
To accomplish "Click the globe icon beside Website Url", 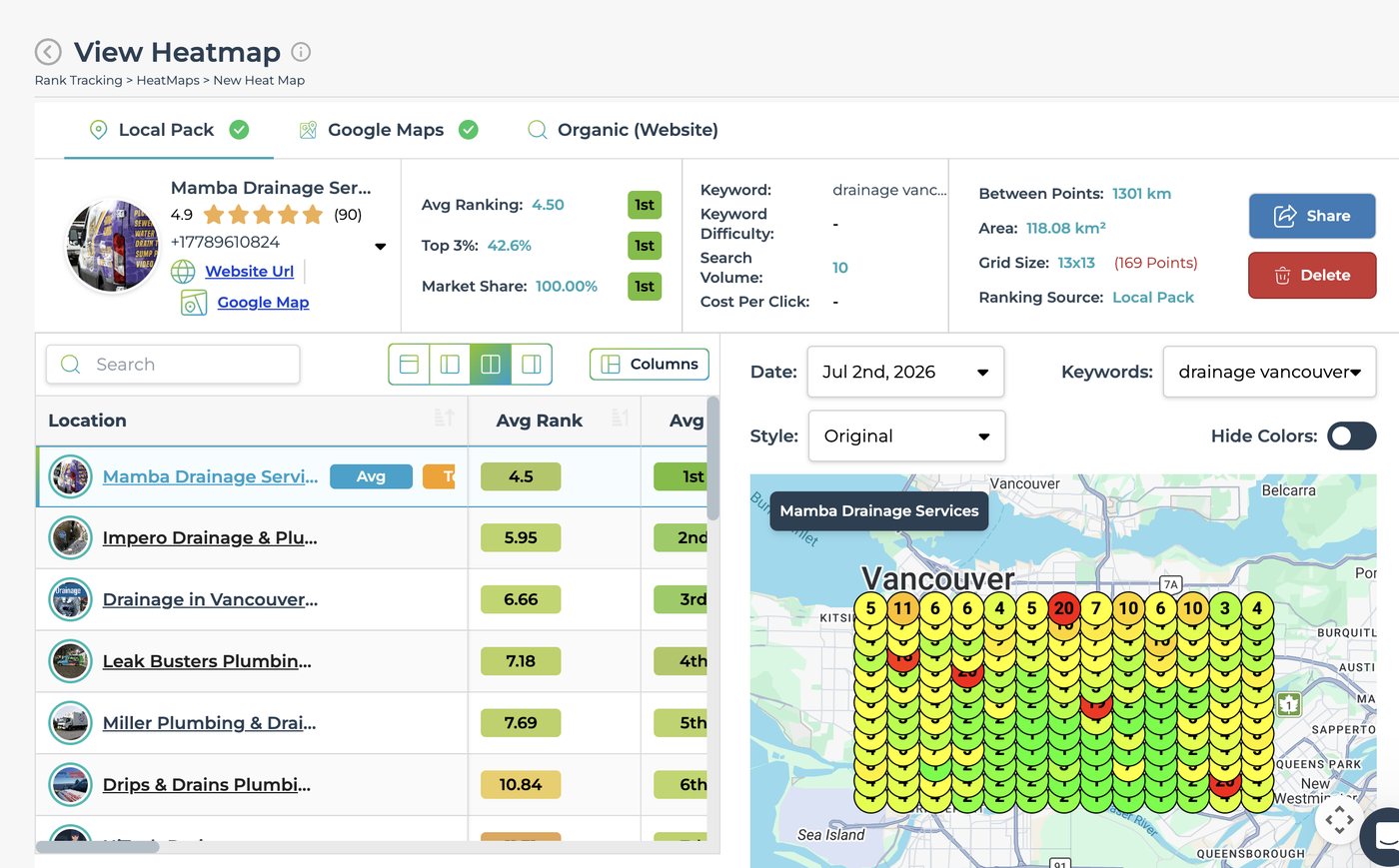I will coord(183,271).
